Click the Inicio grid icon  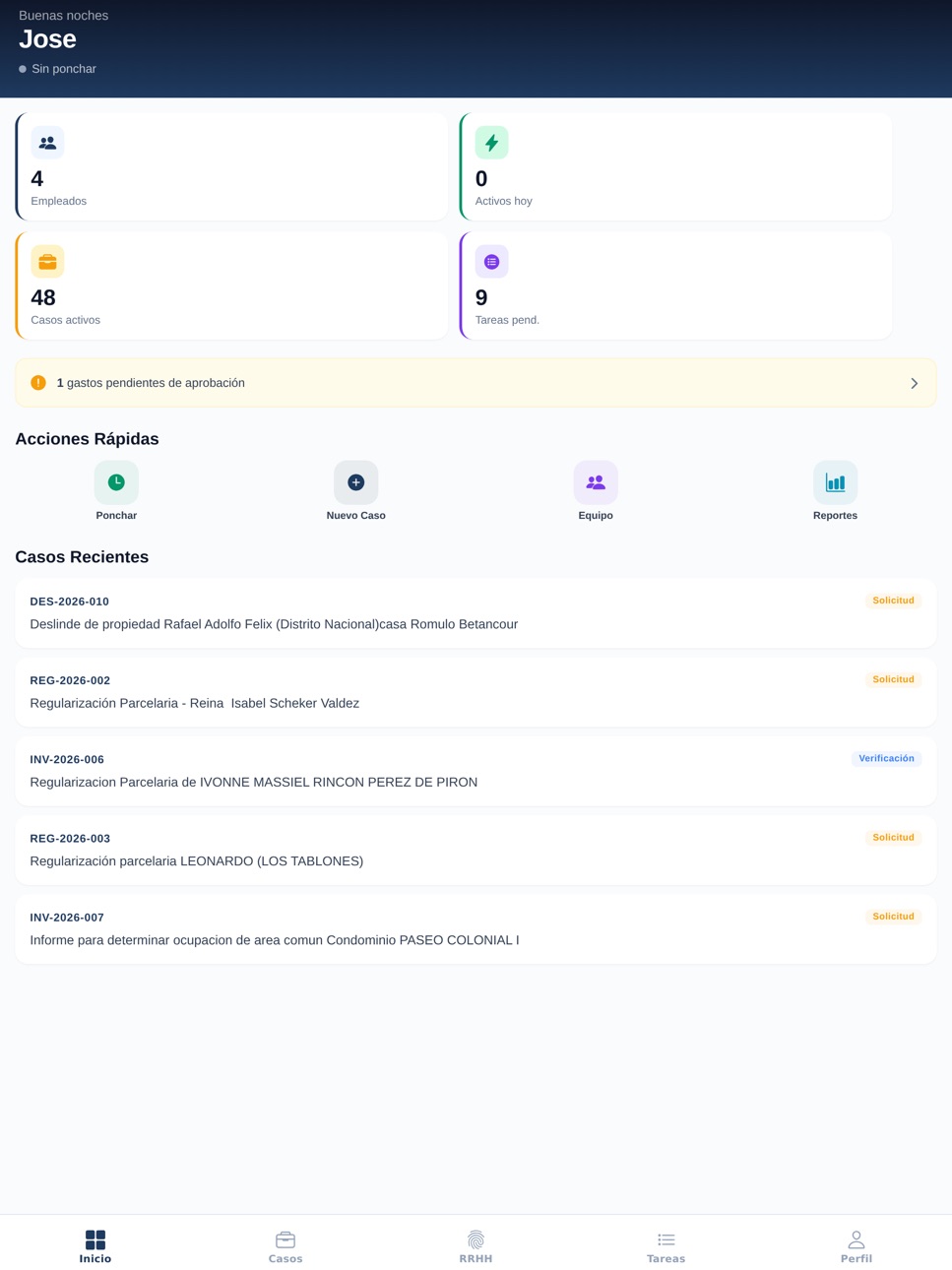[95, 1239]
